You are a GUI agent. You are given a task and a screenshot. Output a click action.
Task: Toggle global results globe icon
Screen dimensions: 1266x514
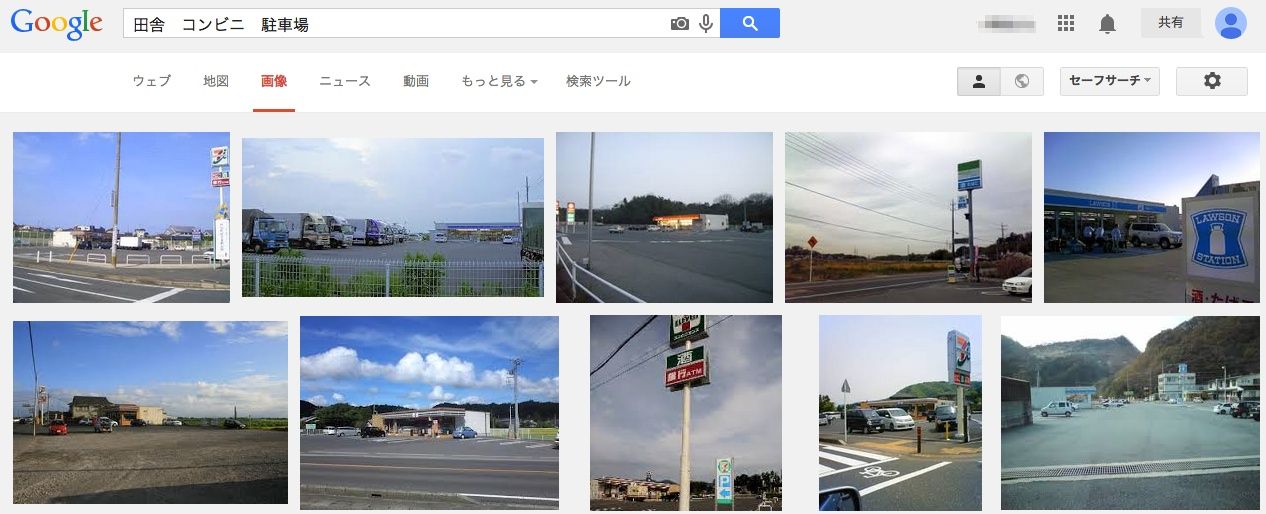(x=1022, y=81)
